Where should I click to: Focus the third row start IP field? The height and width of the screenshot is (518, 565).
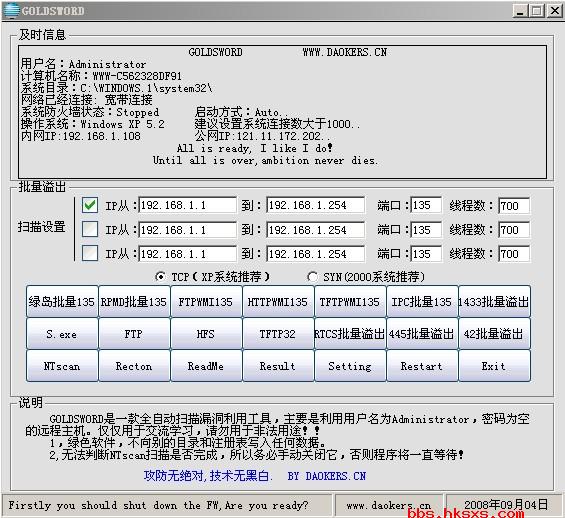click(187, 254)
